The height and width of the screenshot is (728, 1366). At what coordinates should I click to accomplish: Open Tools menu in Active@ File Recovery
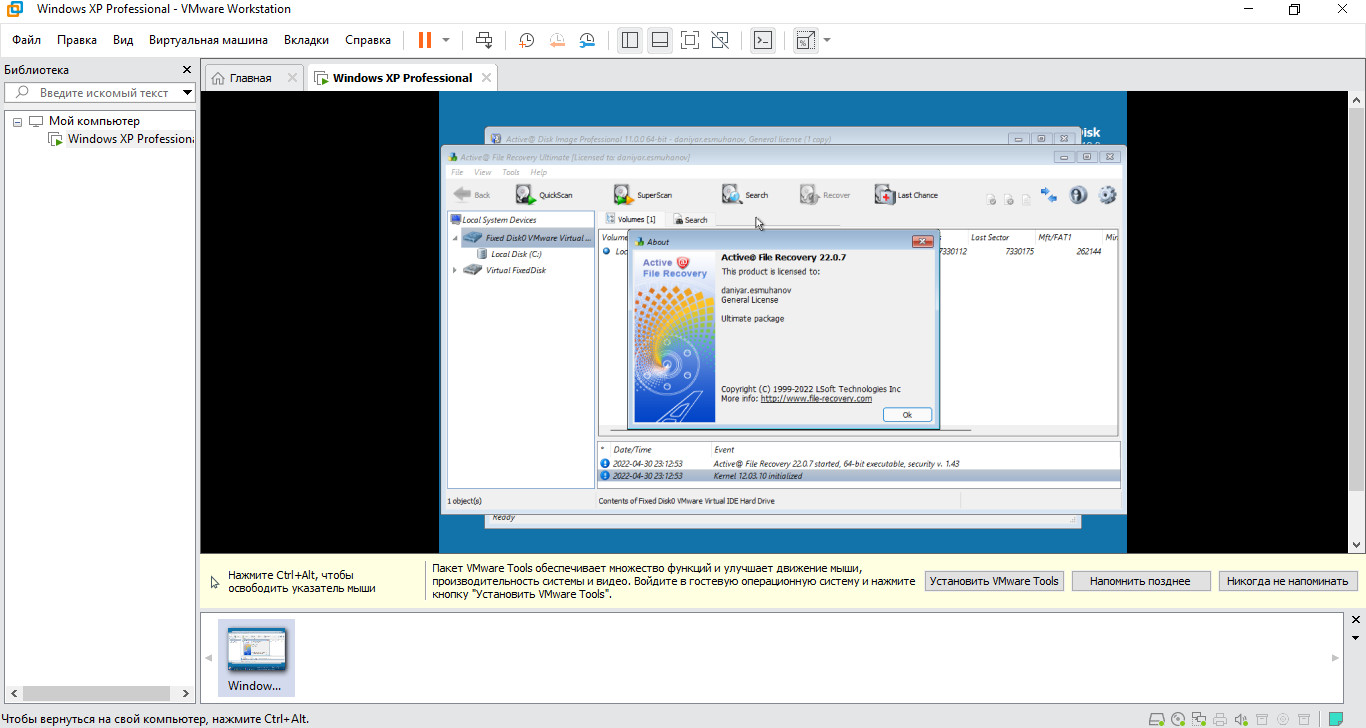click(511, 173)
